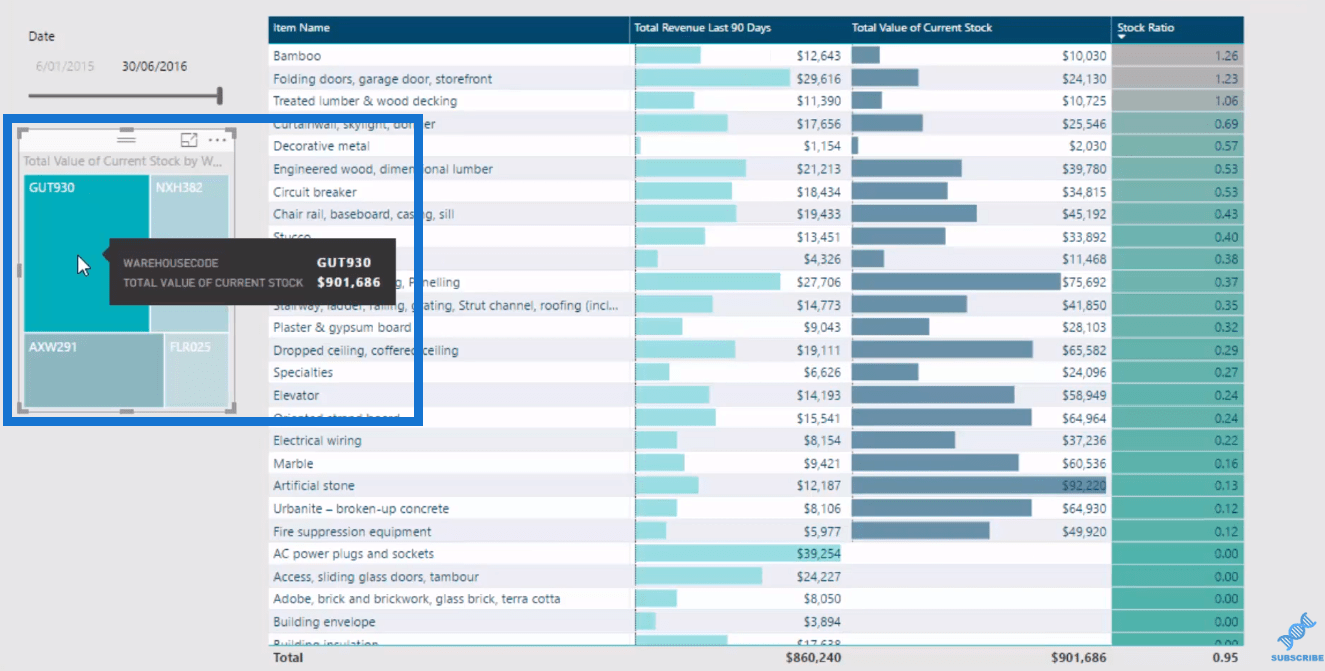Screen dimensions: 1325x671
Task: Open the treemap More options ellipsis
Action: (x=217, y=141)
